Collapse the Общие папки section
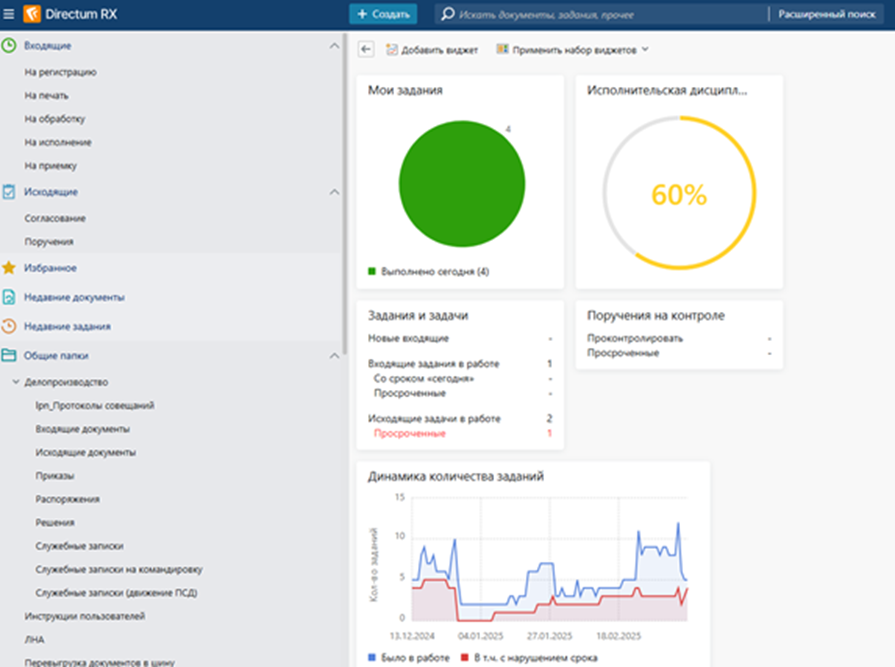 coord(334,355)
